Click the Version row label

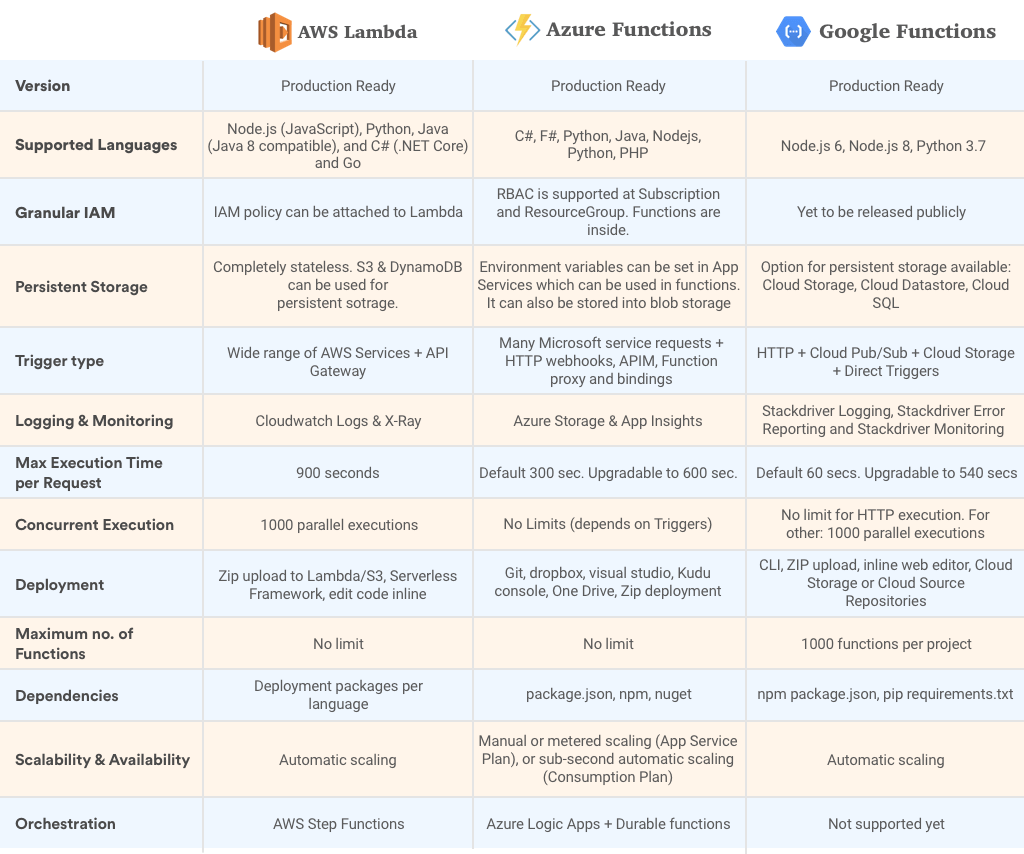(42, 86)
